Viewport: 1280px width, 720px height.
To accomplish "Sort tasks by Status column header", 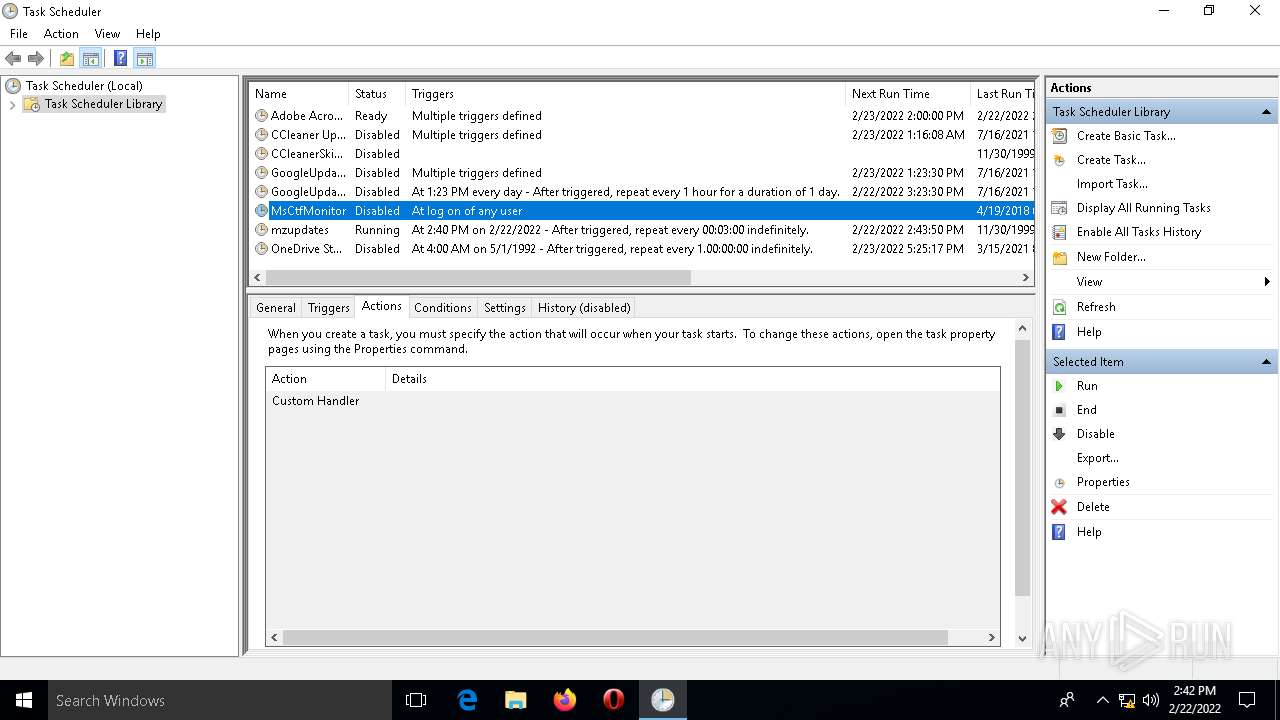I will (377, 94).
